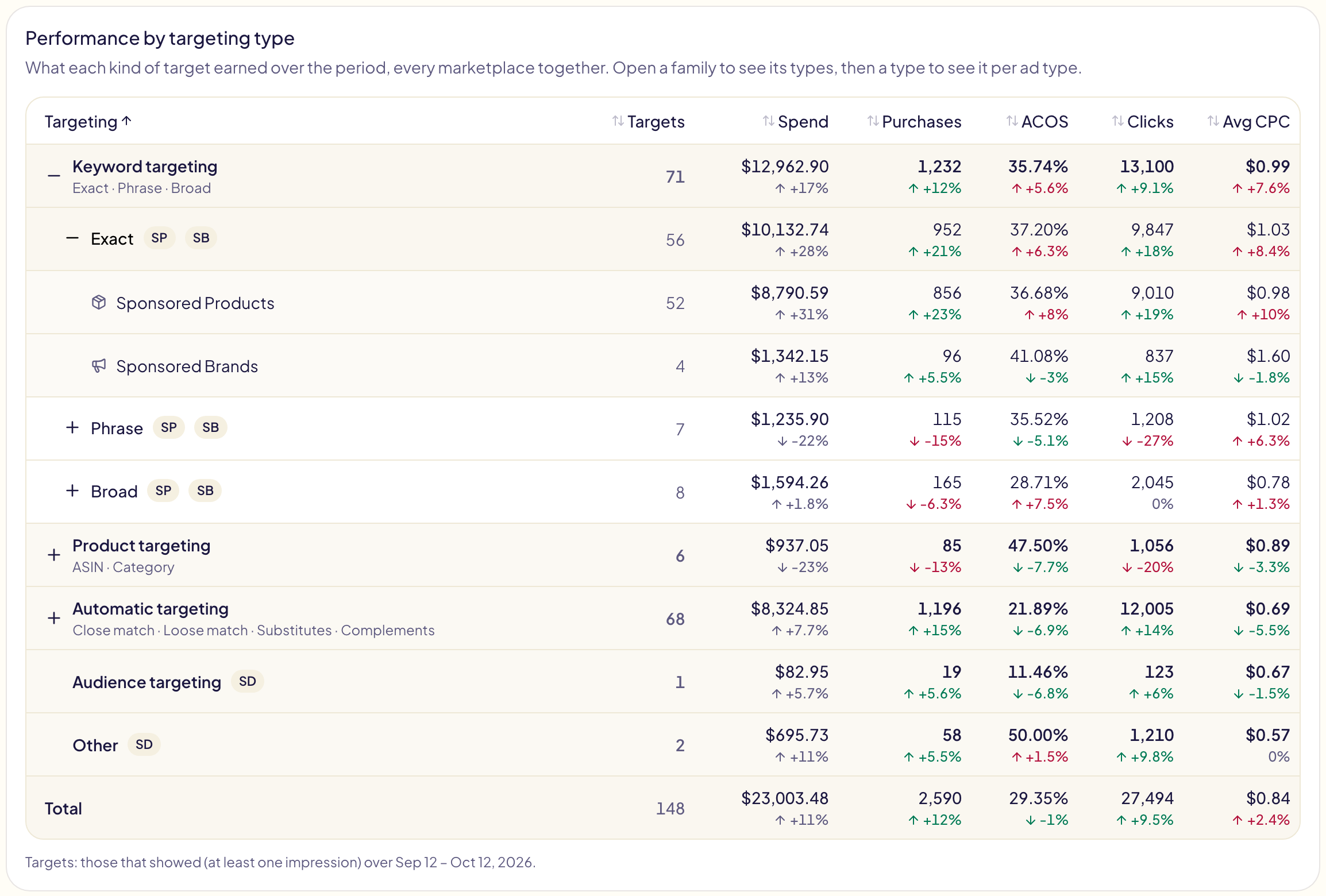1326x896 pixels.
Task: Sort by the Avg CPC column
Action: click(x=1248, y=122)
